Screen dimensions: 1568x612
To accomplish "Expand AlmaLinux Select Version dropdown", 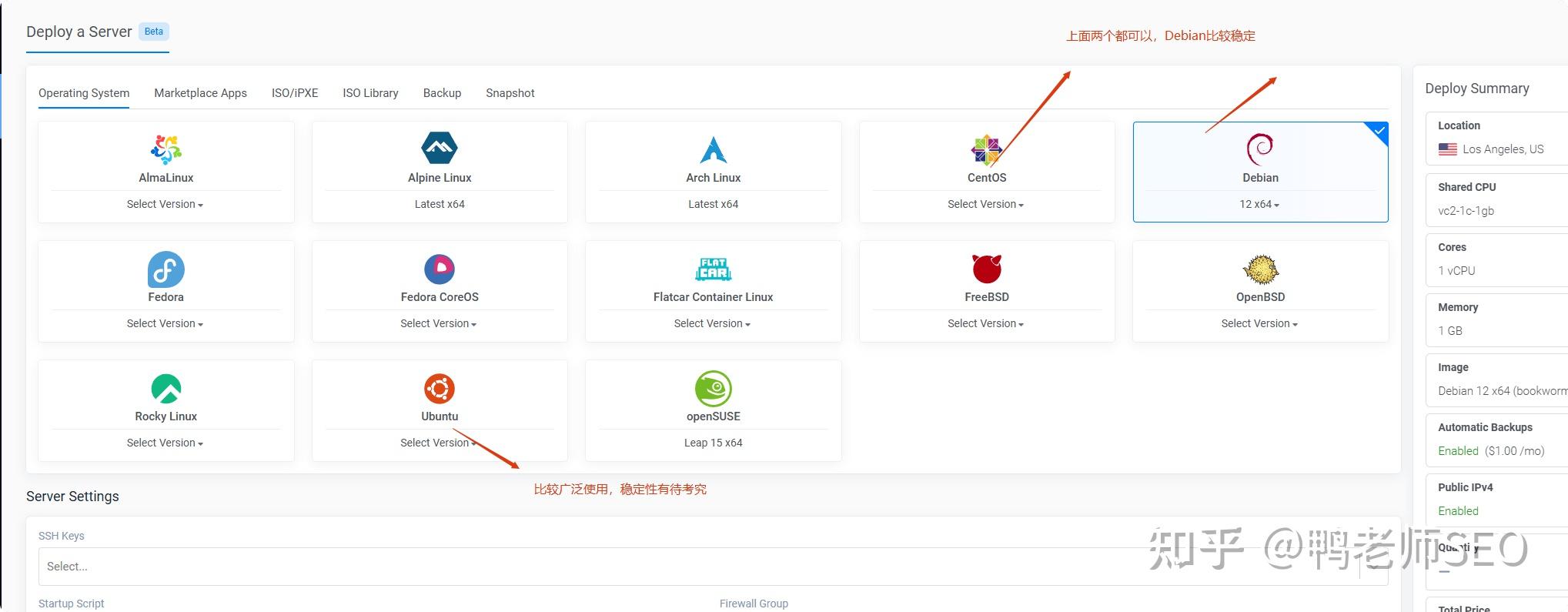I will [165, 204].
